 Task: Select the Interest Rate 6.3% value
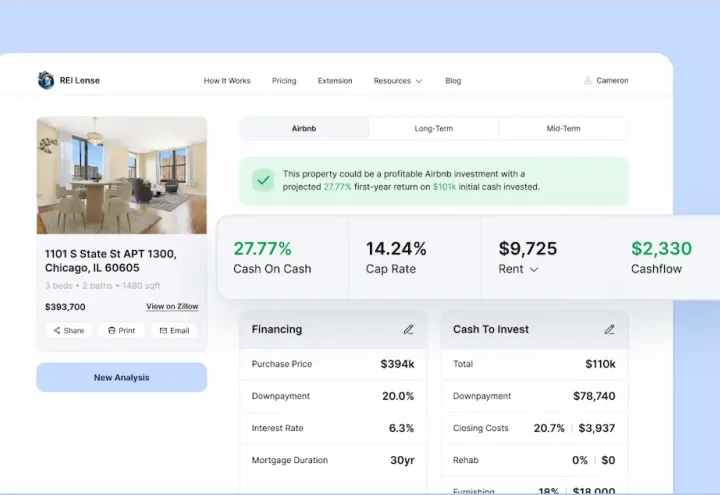(x=401, y=428)
